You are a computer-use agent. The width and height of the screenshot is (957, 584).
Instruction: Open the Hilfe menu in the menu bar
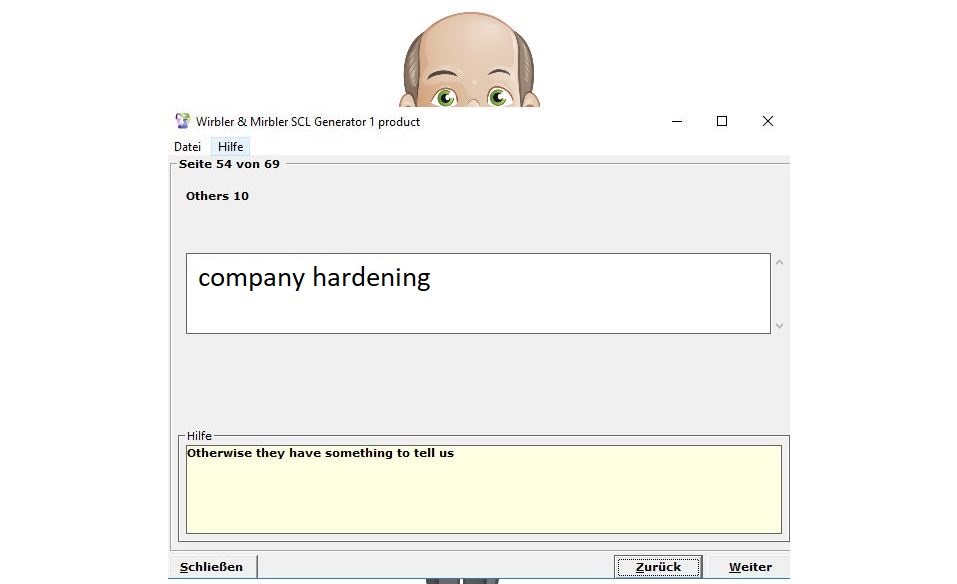point(230,147)
